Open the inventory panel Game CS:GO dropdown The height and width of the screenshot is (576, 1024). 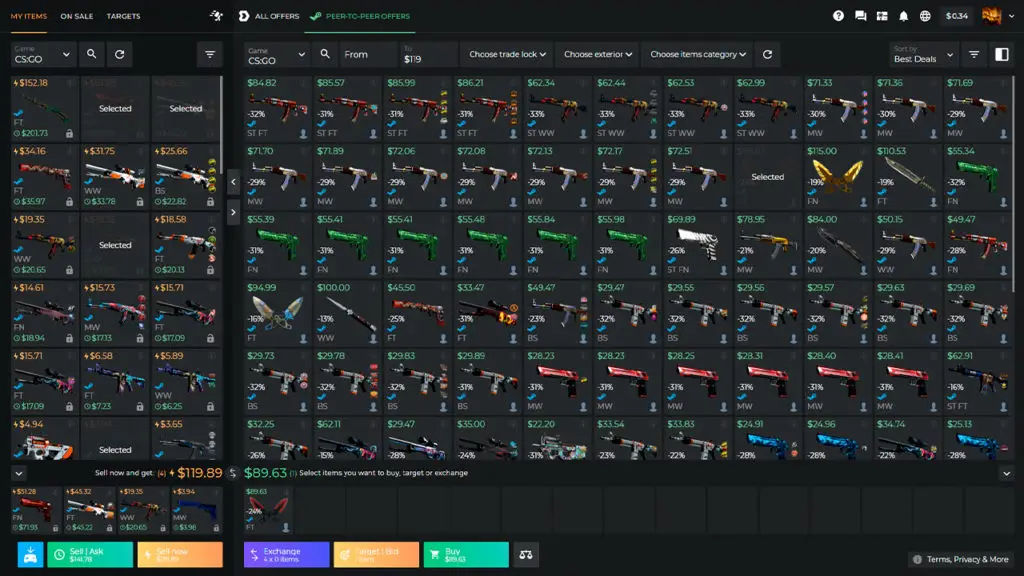coord(42,54)
